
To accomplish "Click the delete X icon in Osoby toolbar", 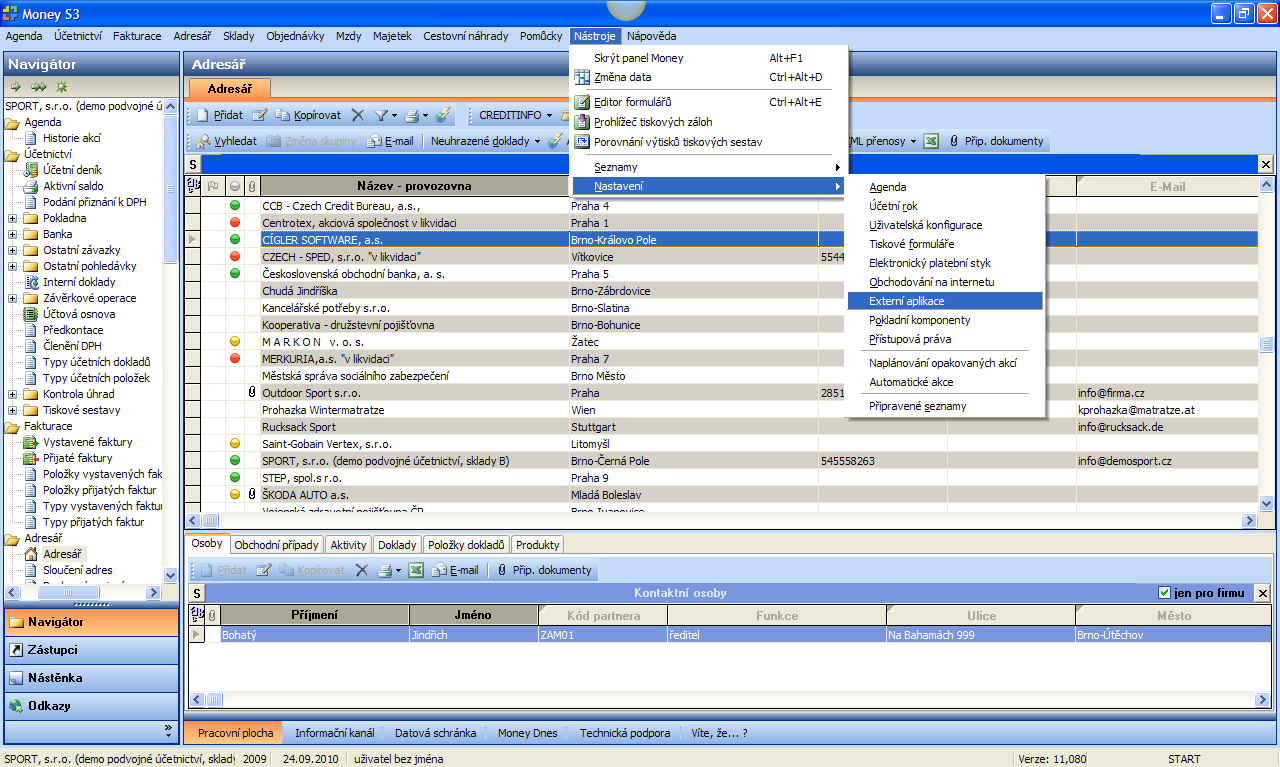I will pos(362,570).
